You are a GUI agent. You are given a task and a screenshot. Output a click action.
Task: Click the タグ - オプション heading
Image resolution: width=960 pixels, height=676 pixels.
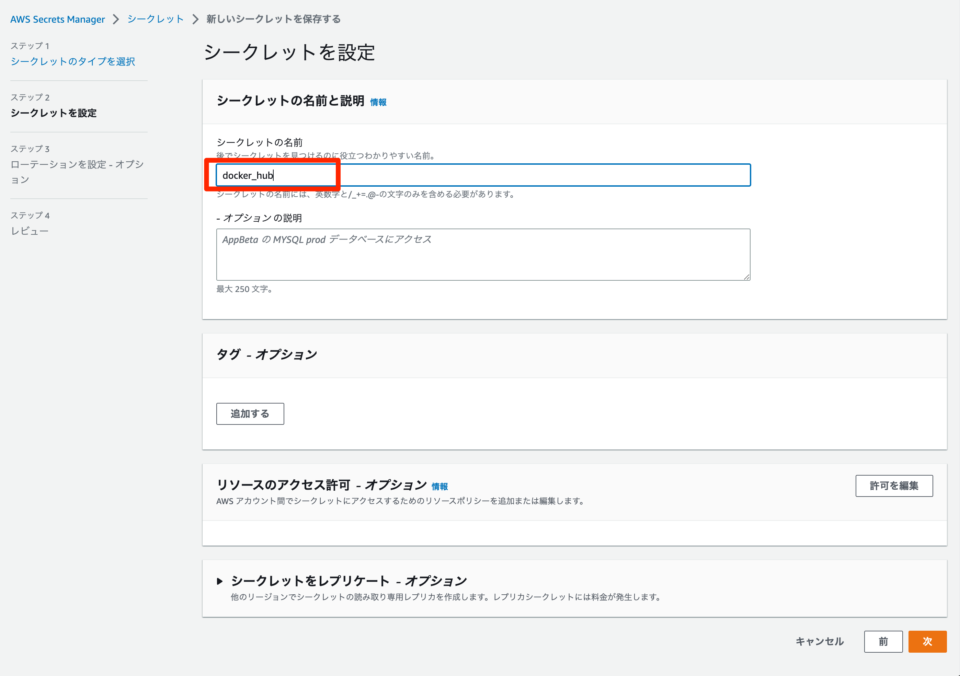[x=267, y=355]
